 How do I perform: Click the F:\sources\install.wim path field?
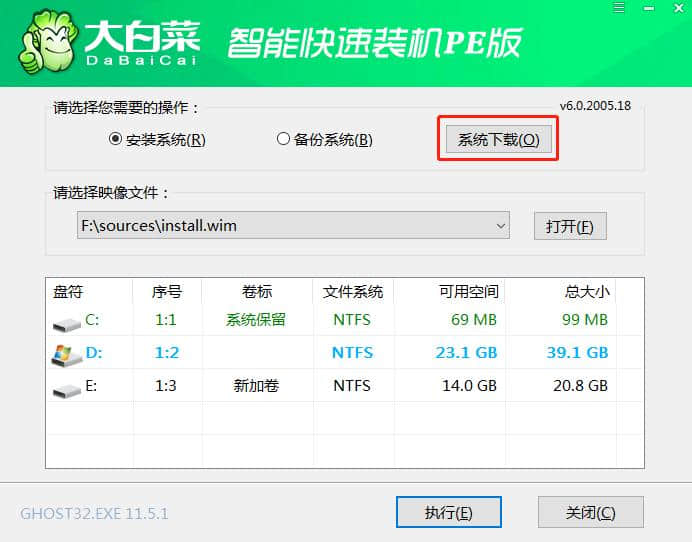[293, 226]
